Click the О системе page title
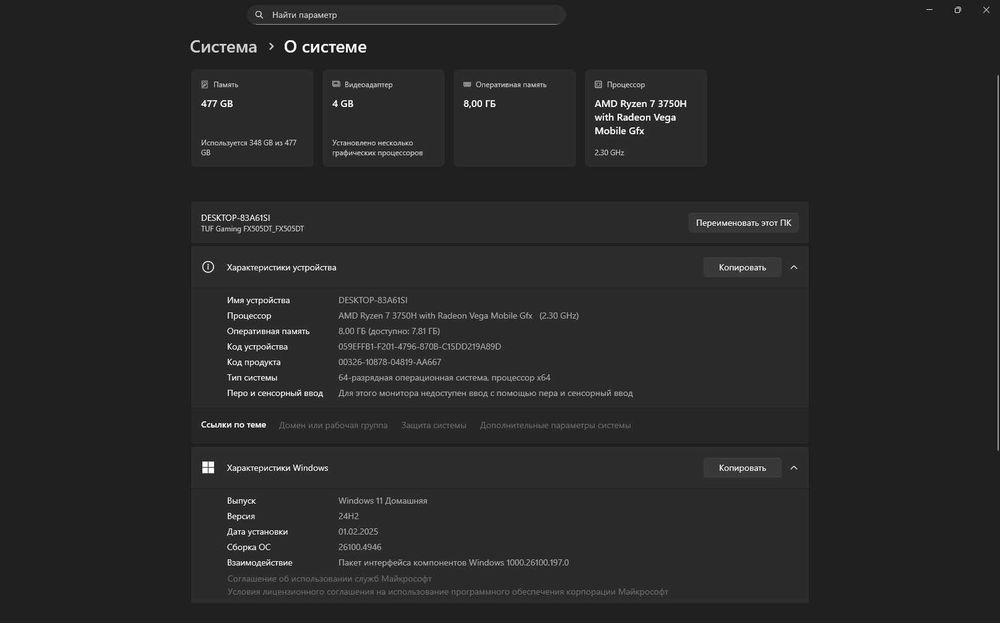The image size is (1000, 623). tap(325, 47)
